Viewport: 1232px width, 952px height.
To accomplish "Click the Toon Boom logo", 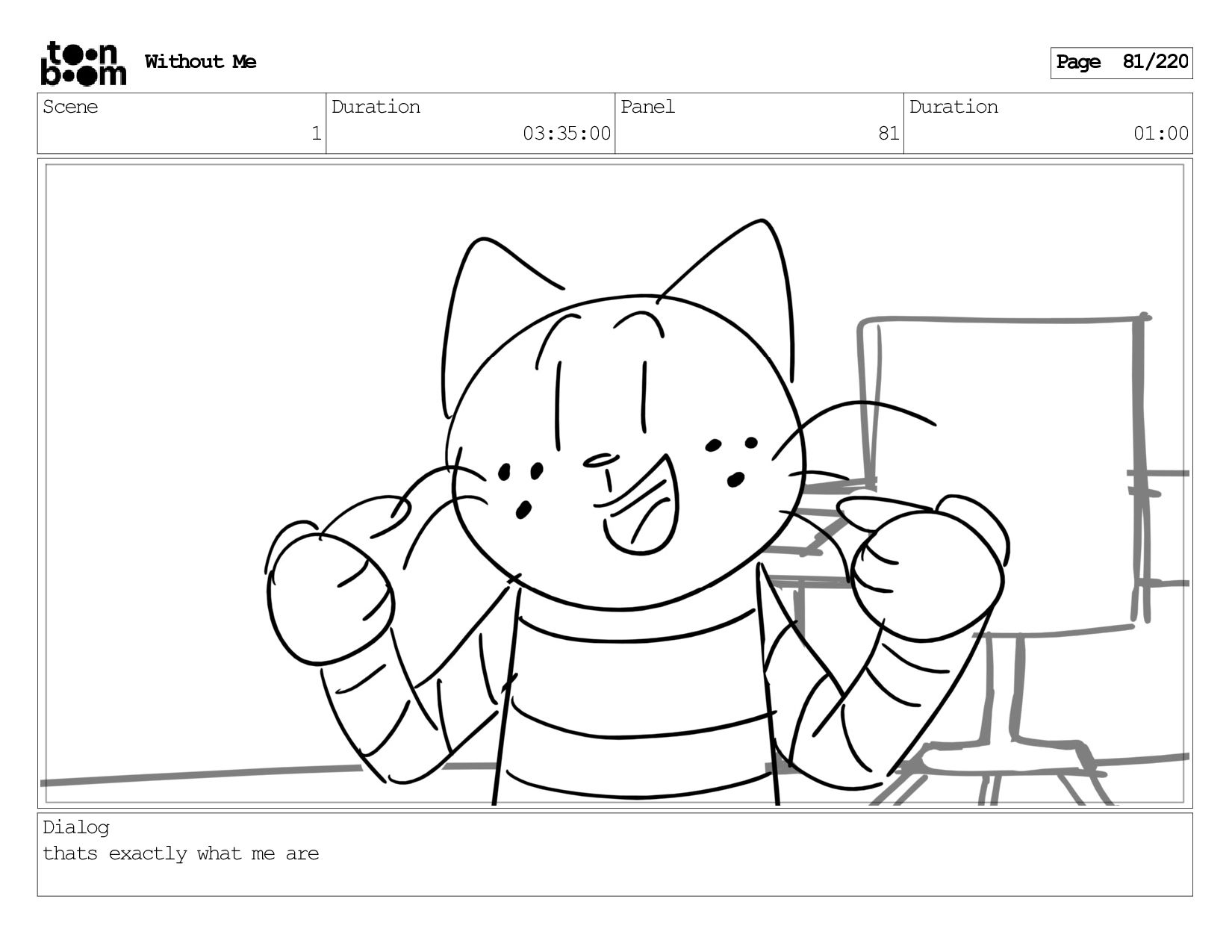I will (x=83, y=63).
